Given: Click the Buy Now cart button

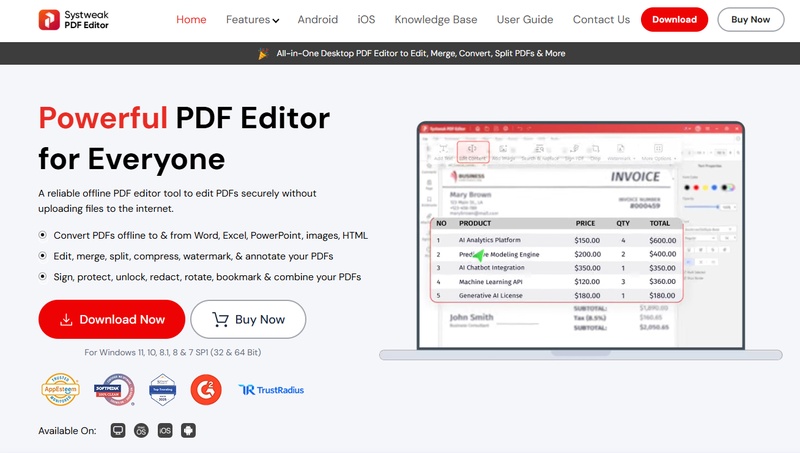Looking at the screenshot, I should coord(248,319).
